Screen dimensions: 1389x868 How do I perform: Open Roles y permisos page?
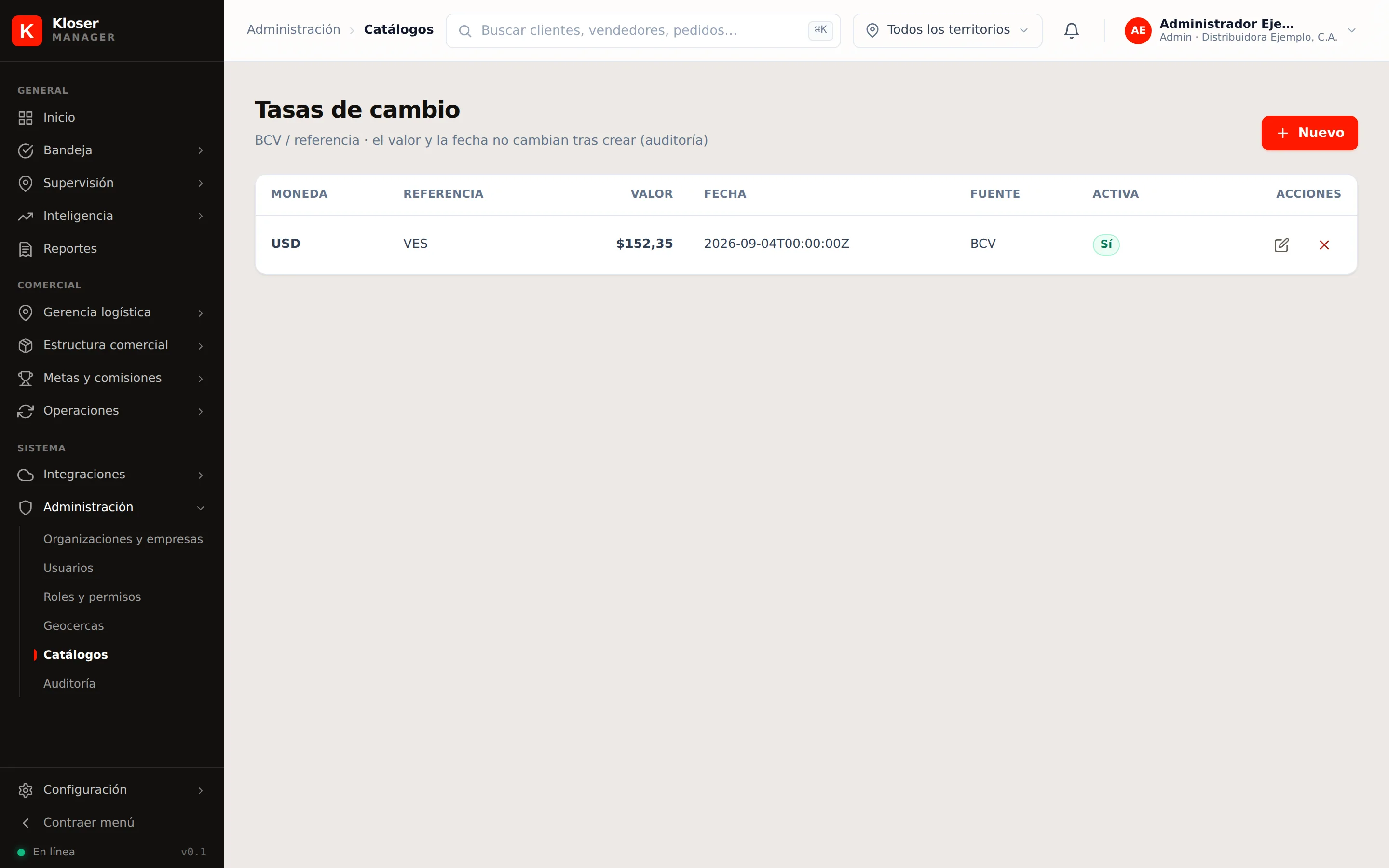[x=92, y=597]
